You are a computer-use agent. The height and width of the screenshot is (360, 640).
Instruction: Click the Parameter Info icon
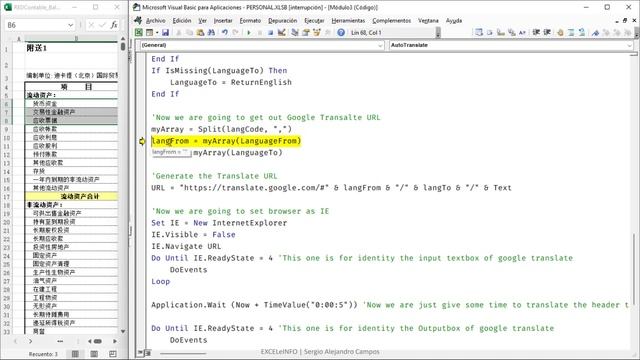512,32
